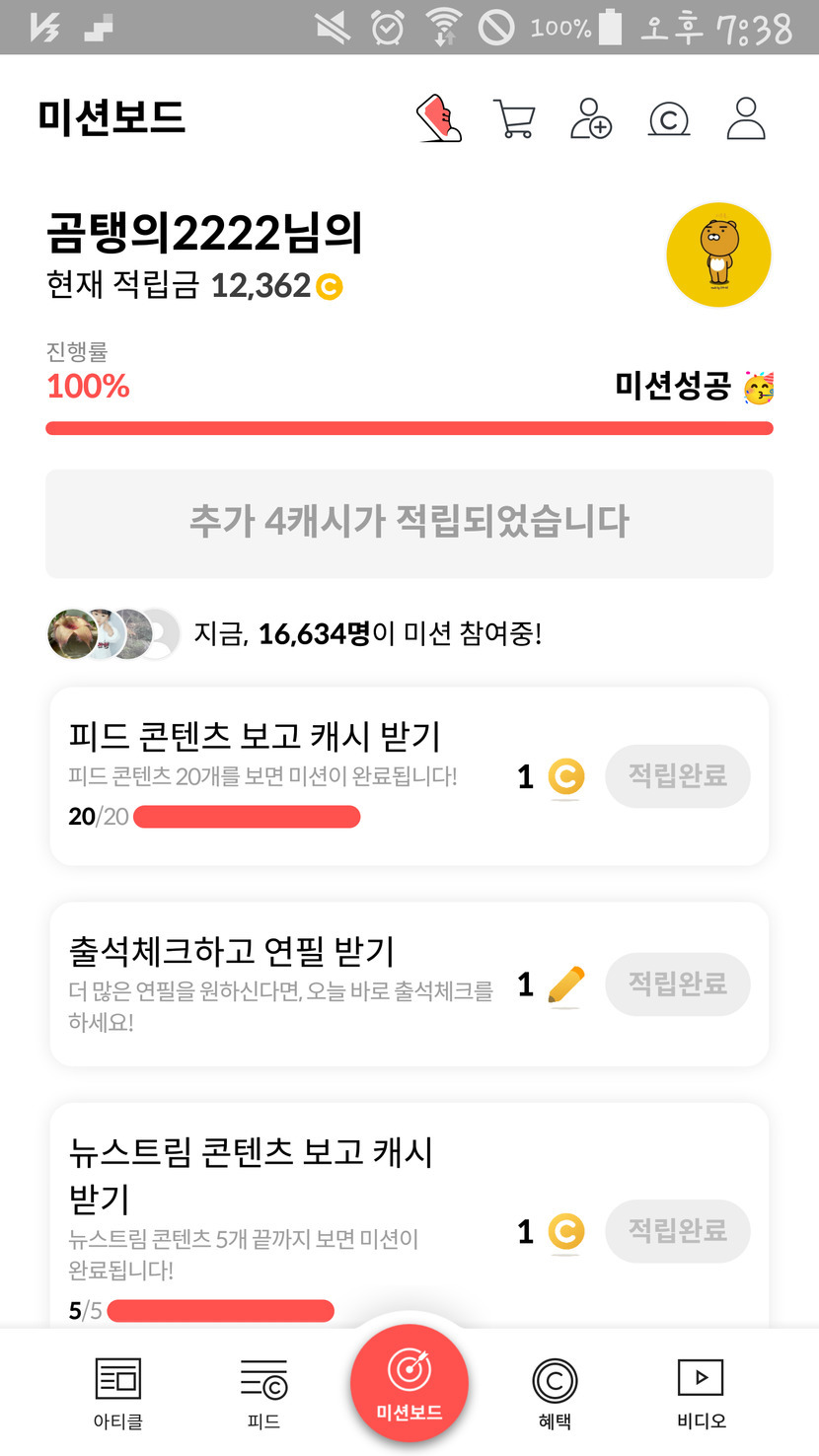Tap 적립완료 button for feed content mission
This screenshot has width=819, height=1456.
point(677,776)
